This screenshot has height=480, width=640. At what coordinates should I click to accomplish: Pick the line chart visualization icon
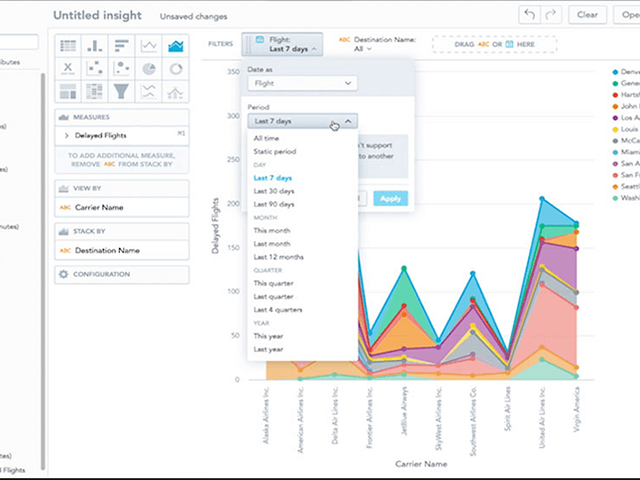tap(149, 46)
